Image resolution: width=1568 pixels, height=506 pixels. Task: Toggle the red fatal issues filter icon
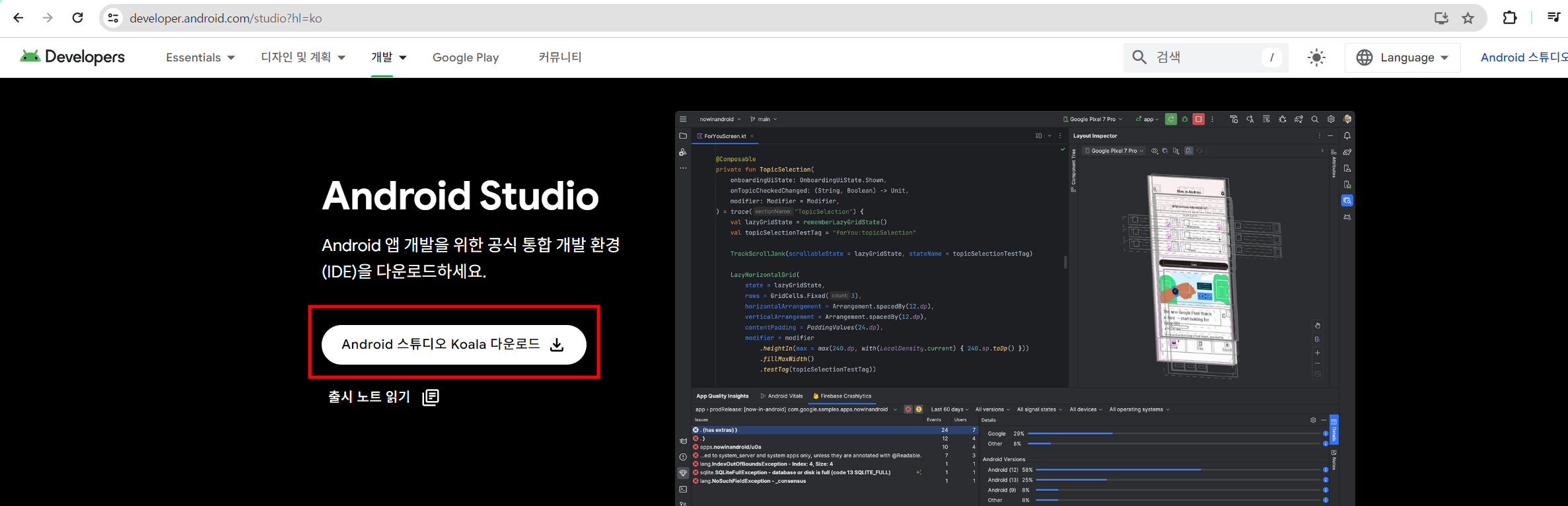pos(908,410)
